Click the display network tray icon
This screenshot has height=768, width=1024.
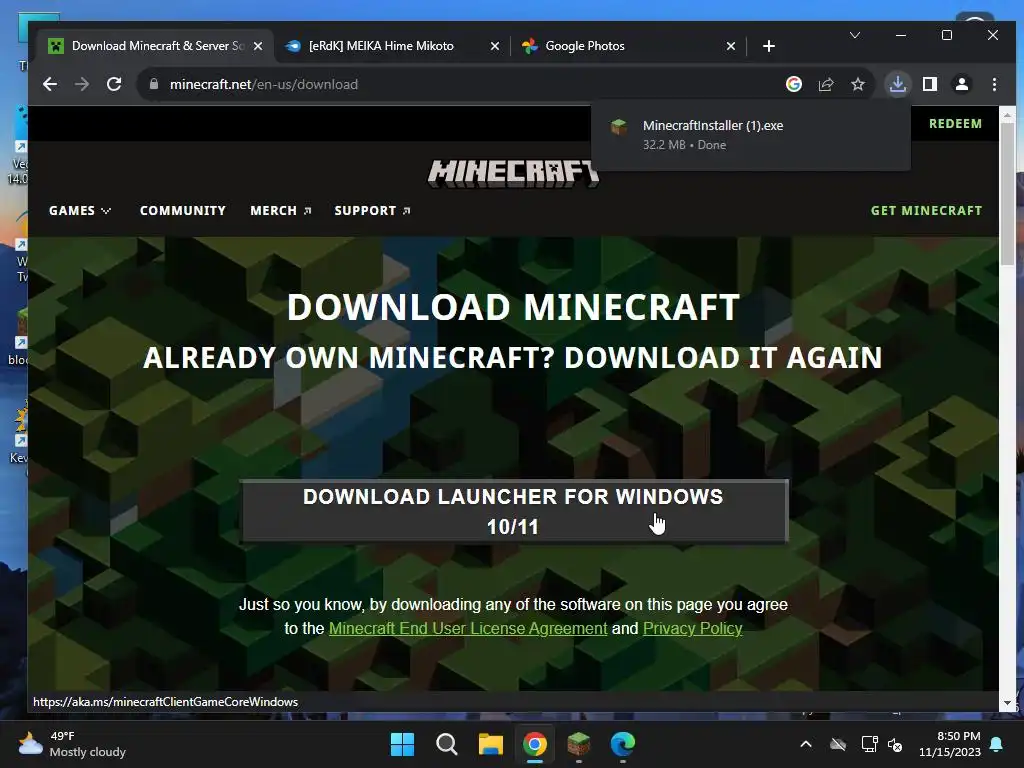click(x=869, y=744)
